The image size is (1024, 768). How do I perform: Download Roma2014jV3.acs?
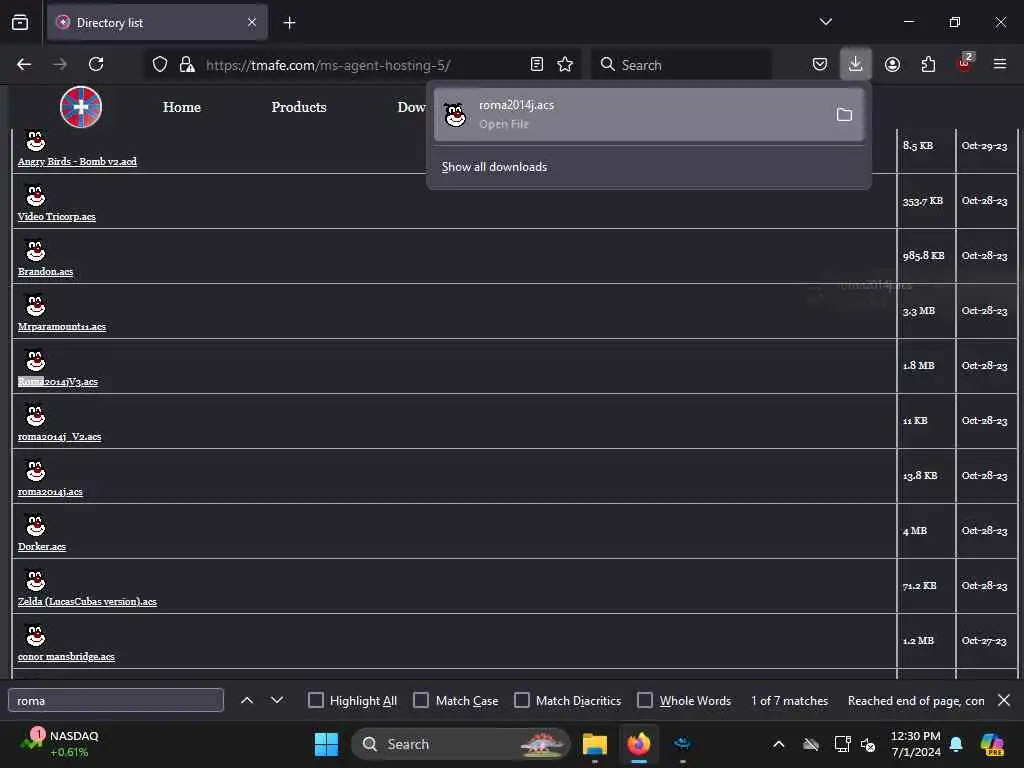57,381
